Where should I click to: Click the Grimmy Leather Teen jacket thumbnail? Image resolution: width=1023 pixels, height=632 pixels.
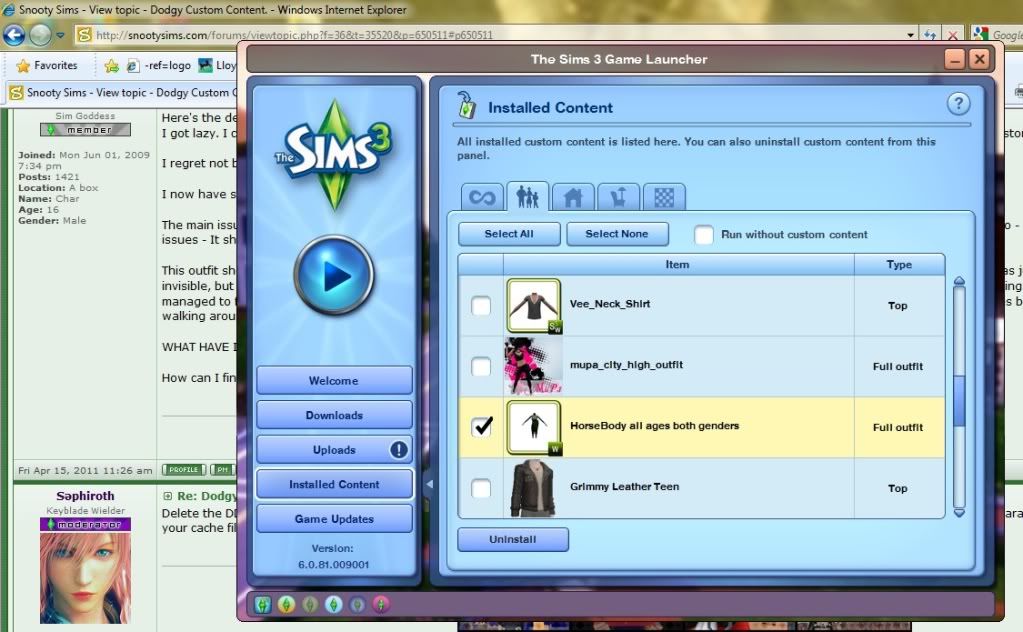[x=533, y=488]
